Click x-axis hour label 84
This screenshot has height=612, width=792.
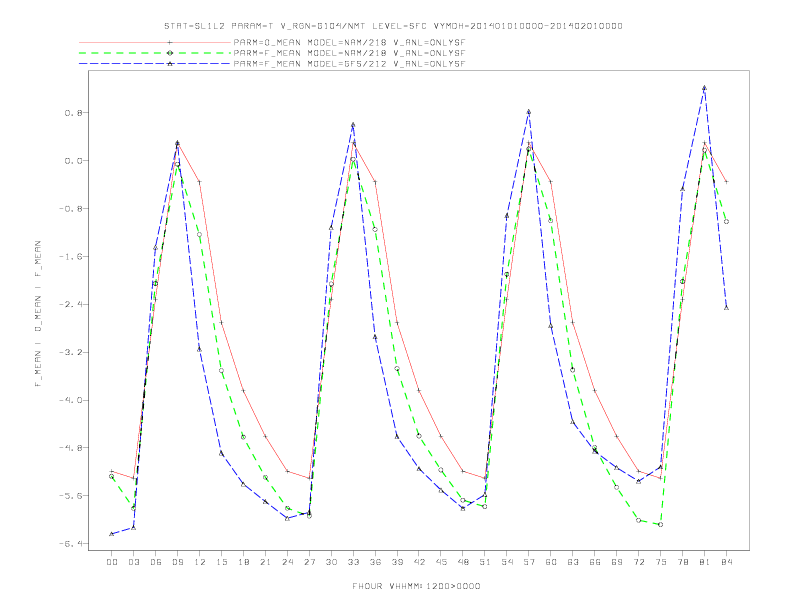click(727, 562)
